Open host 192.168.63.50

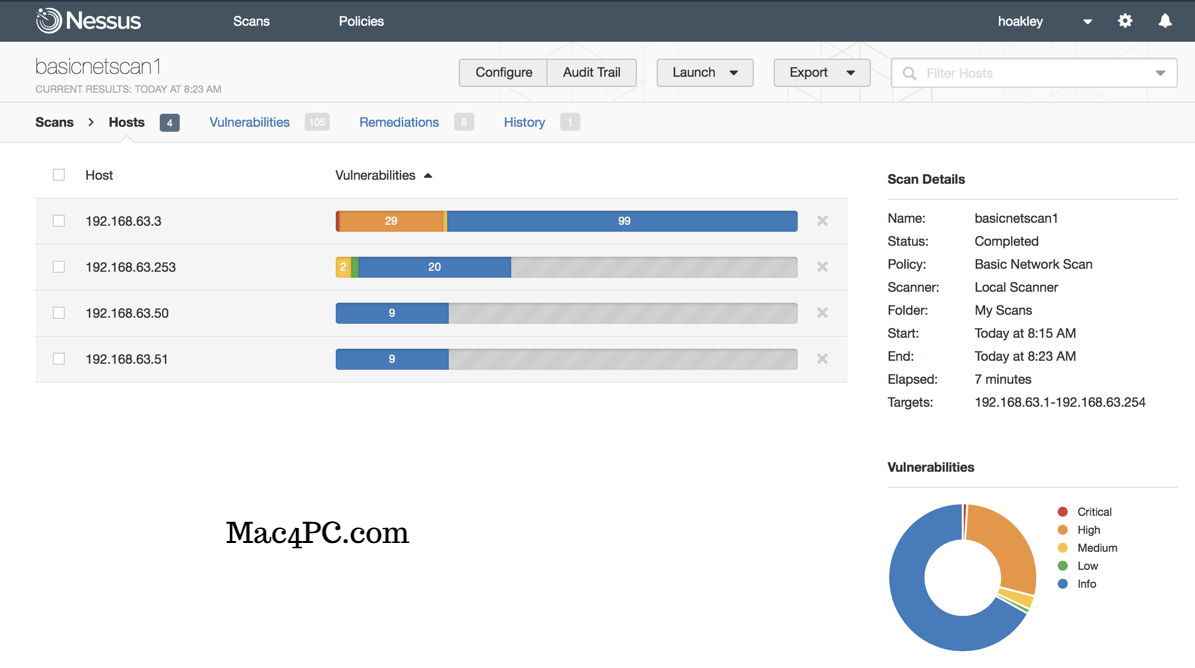tap(127, 313)
